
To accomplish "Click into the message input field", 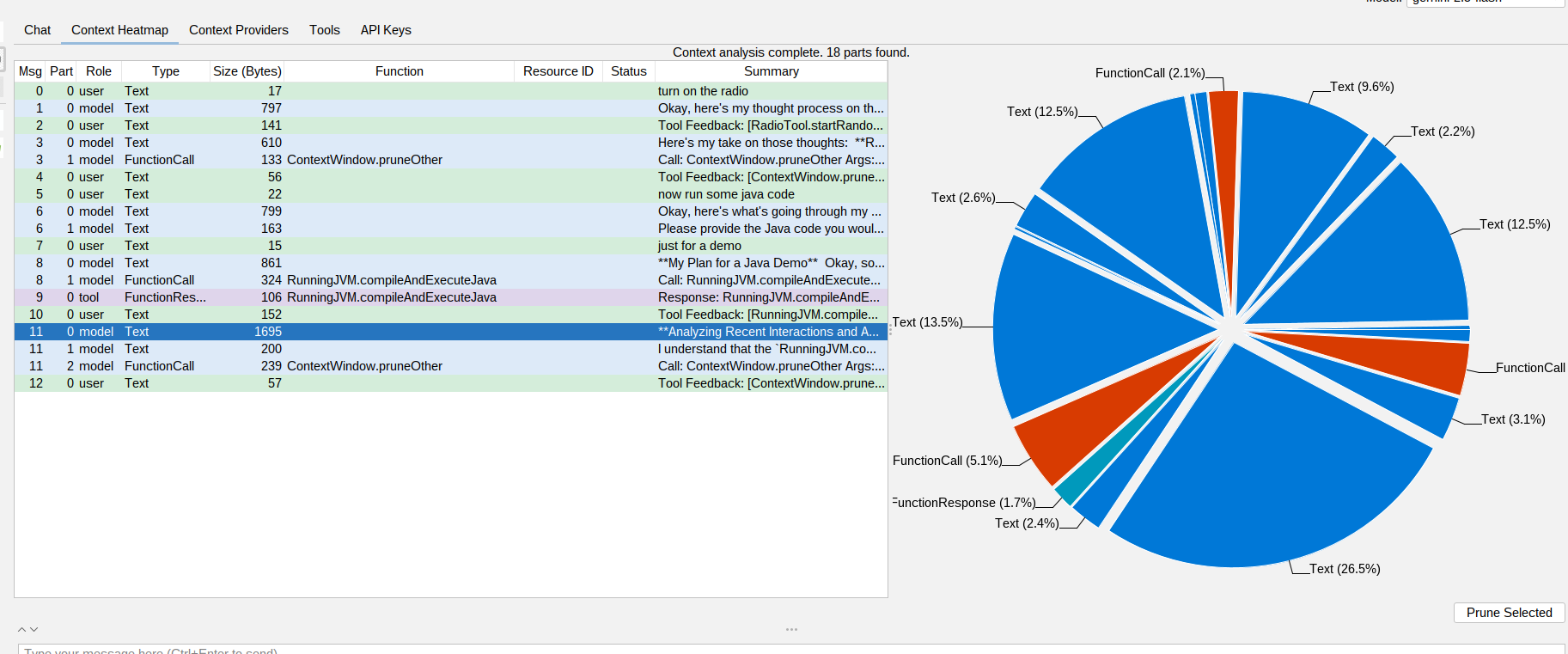I will point(773,649).
